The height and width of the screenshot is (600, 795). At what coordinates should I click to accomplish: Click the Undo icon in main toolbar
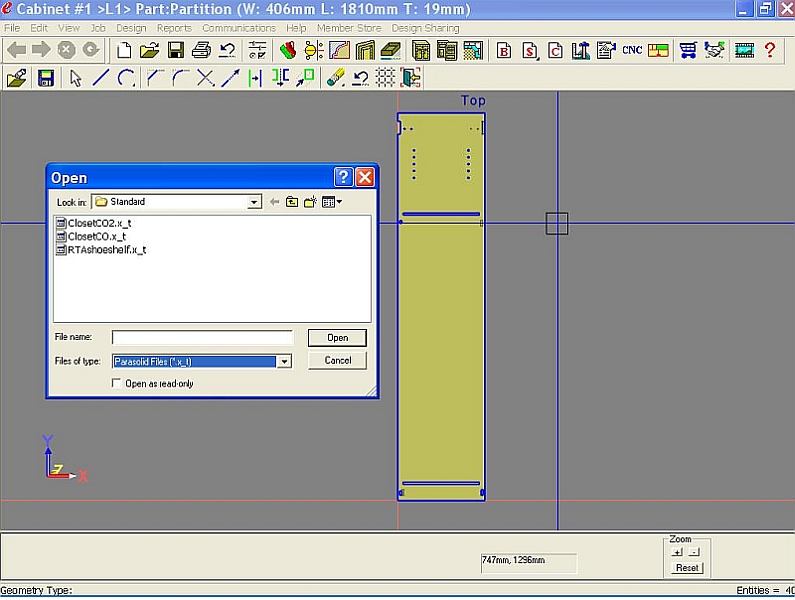[227, 50]
